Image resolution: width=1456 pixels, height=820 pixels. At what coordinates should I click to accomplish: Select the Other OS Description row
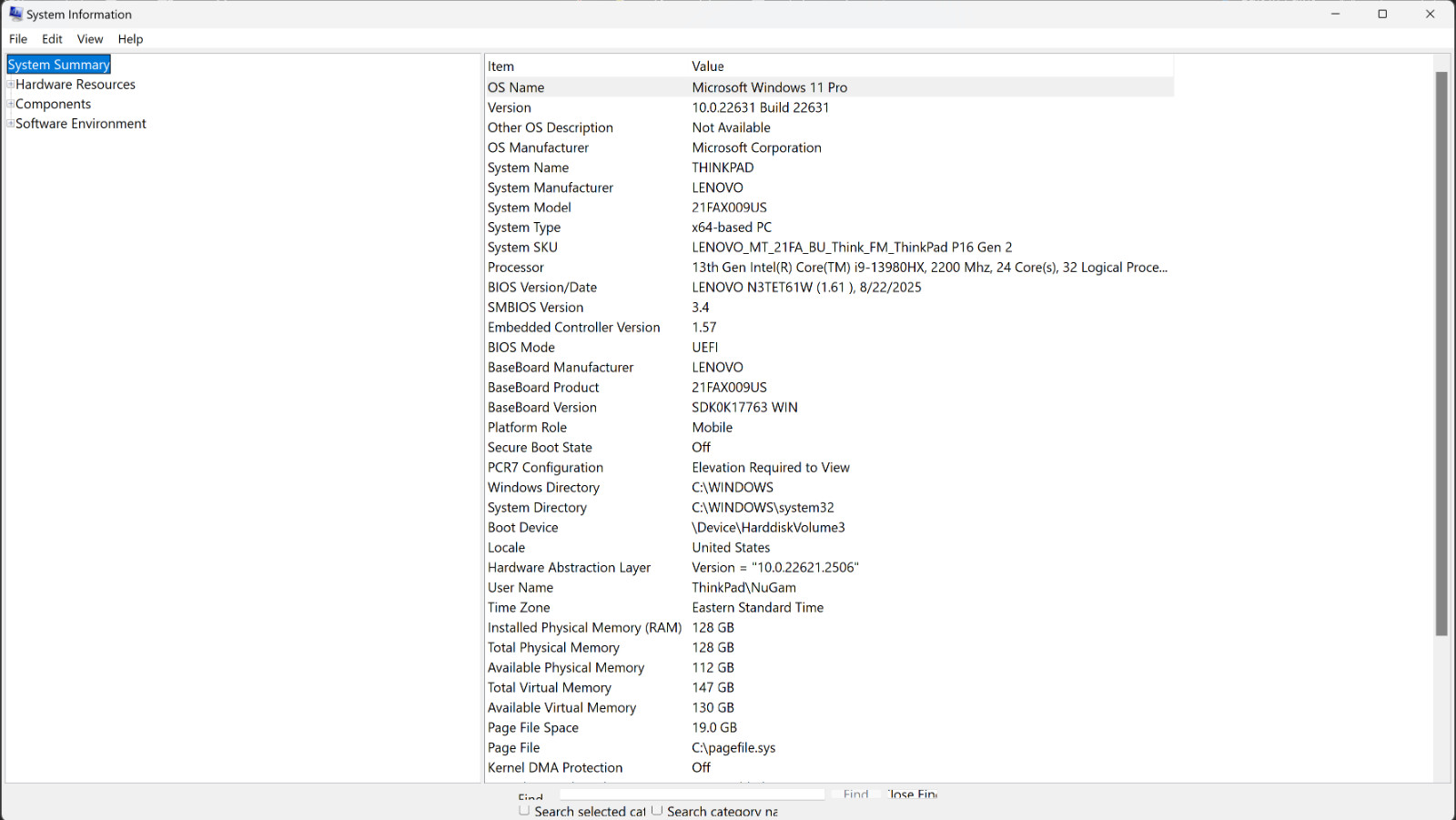click(829, 127)
